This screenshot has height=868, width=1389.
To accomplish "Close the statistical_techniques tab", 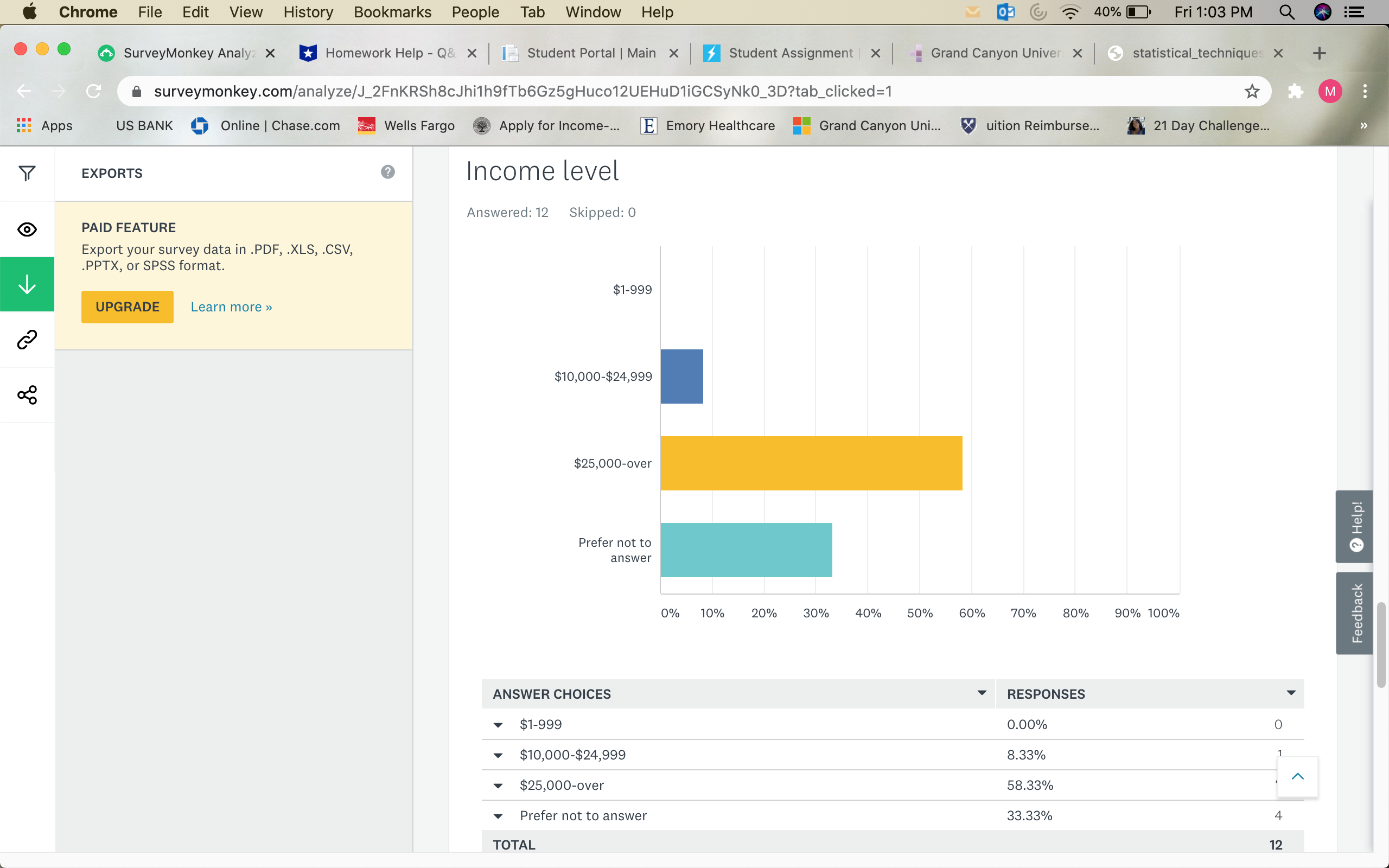I will (1278, 53).
